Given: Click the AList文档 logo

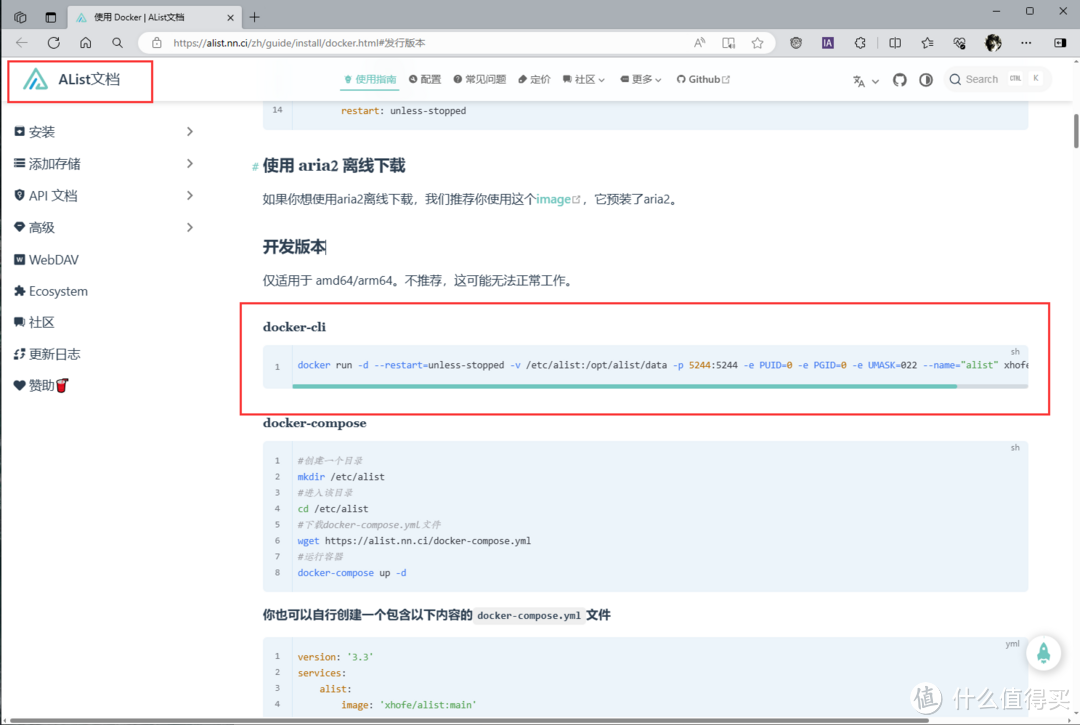Looking at the screenshot, I should [x=72, y=80].
